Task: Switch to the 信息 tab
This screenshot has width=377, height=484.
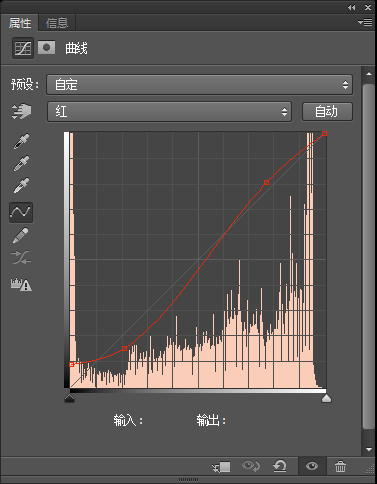Action: 57,23
